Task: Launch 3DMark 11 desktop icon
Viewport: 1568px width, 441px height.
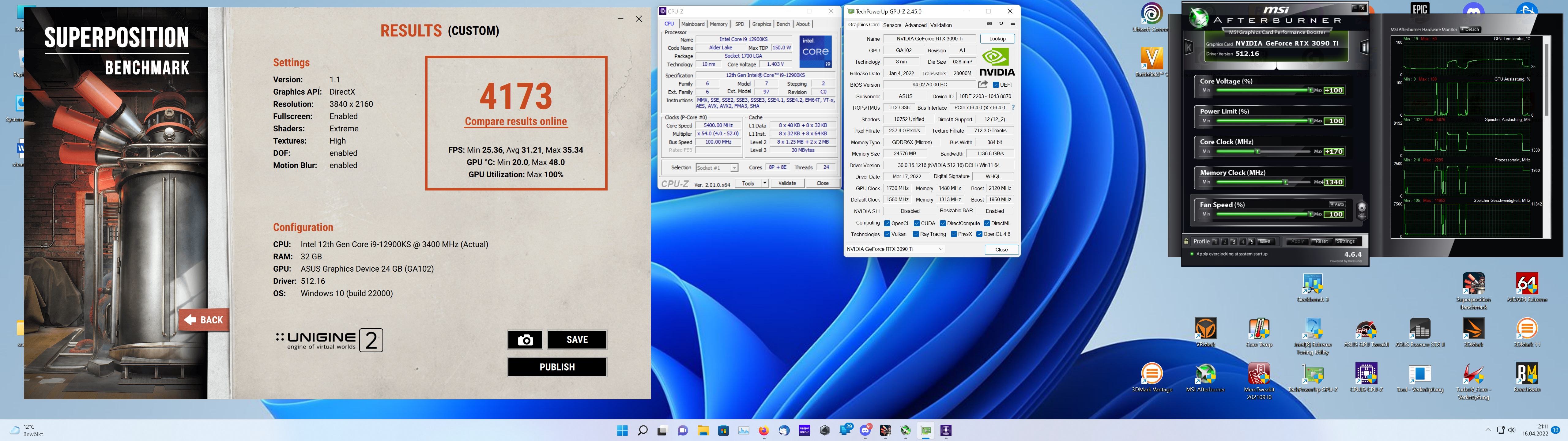Action: (1527, 333)
